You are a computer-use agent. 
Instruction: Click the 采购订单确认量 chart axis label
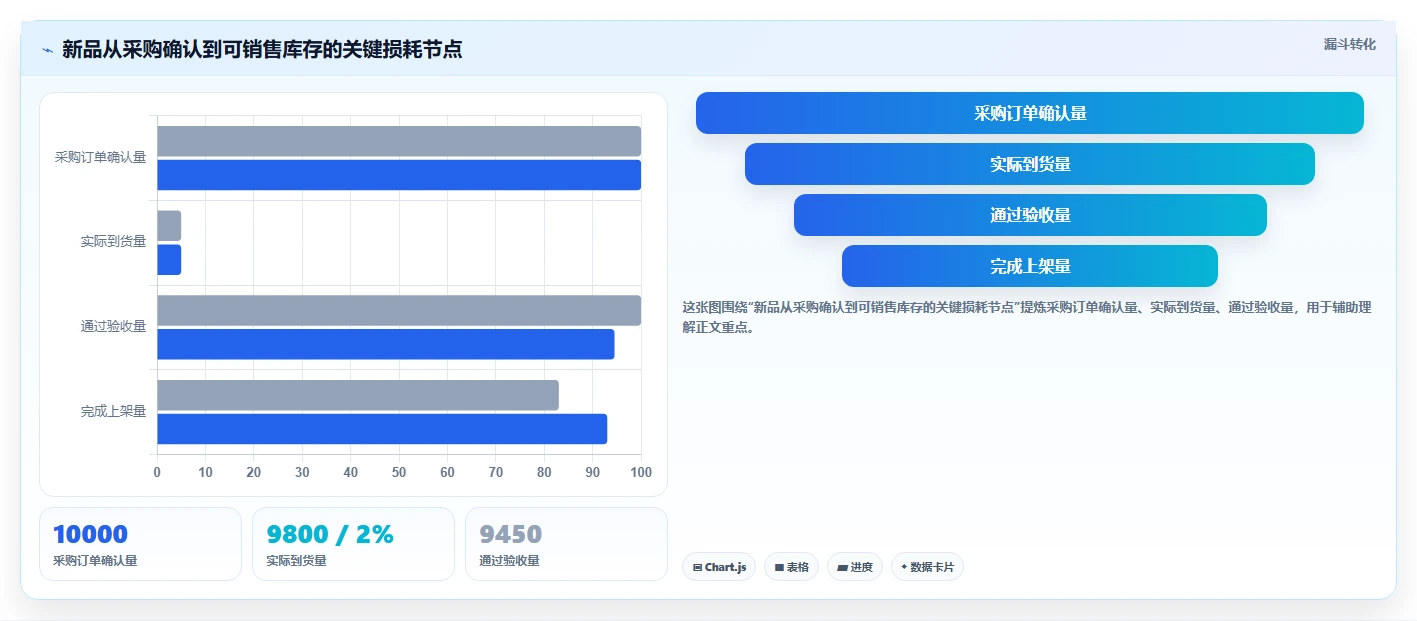tap(101, 157)
